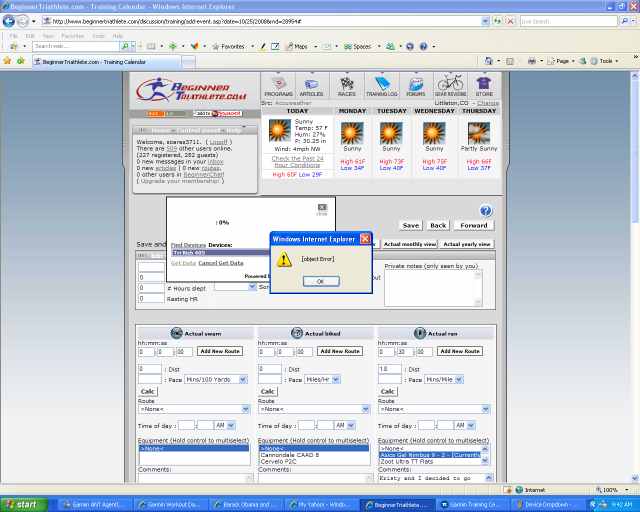The width and height of the screenshot is (640, 512).
Task: Click the Save button
Action: 411,225
